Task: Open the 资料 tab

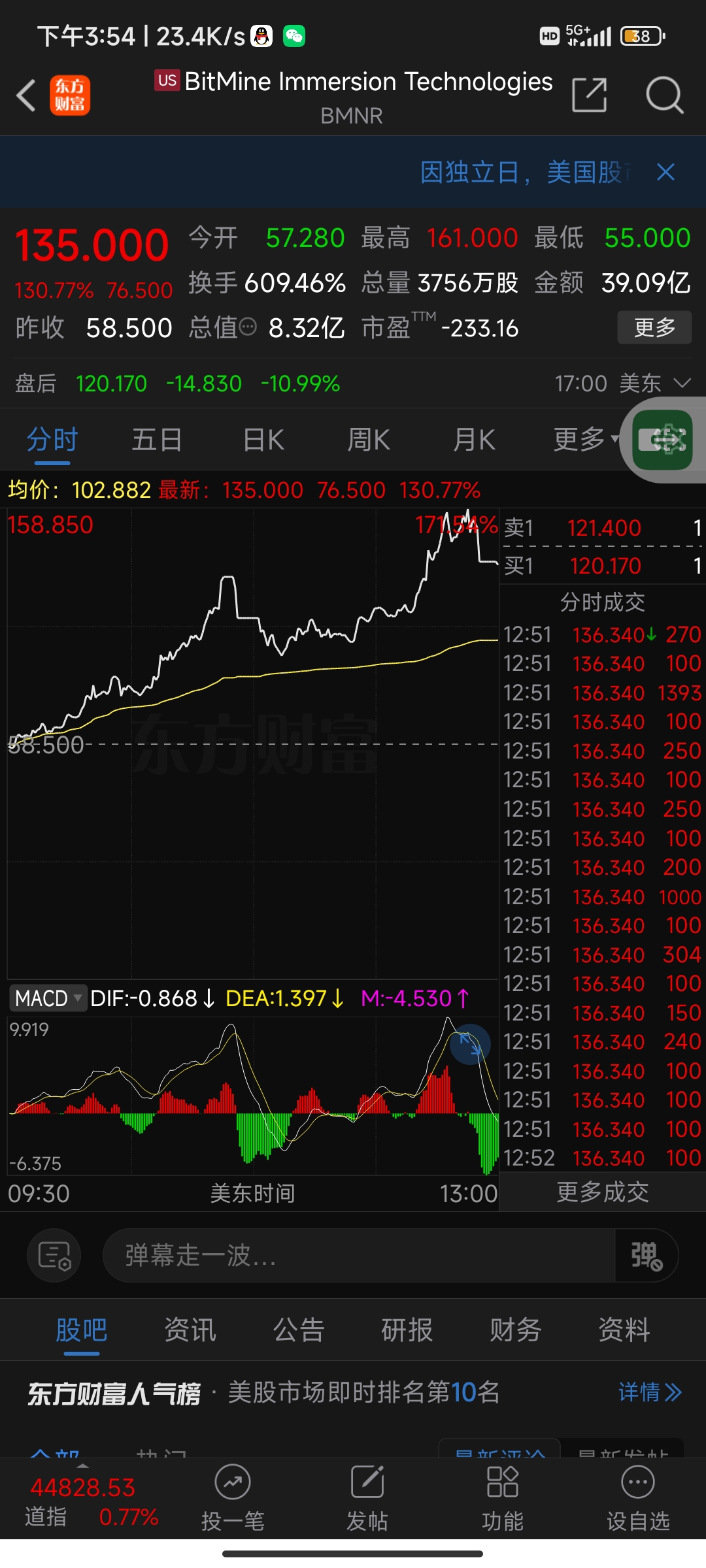Action: click(x=624, y=1330)
